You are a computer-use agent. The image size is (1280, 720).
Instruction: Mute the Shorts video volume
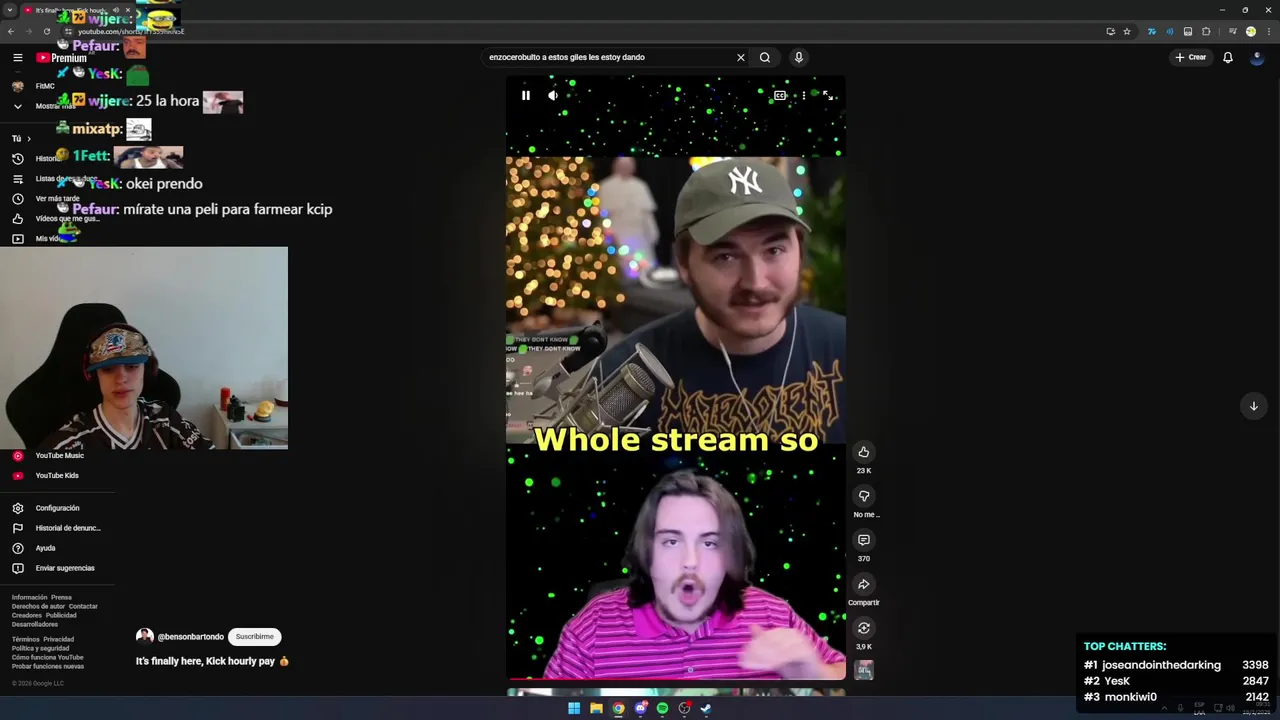pos(553,96)
